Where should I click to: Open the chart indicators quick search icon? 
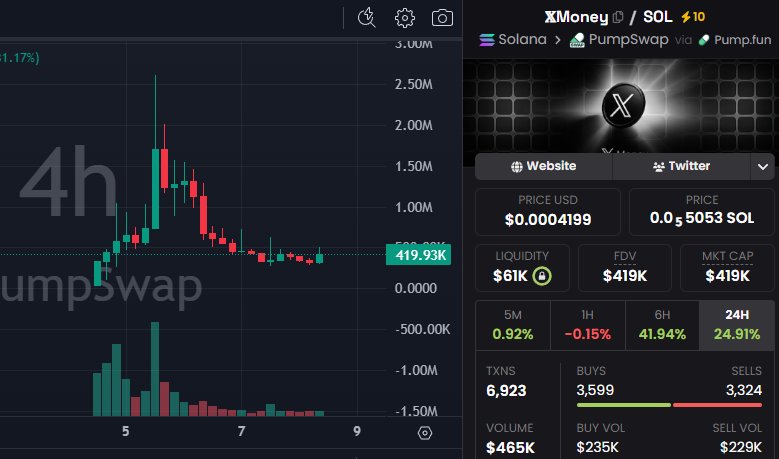coord(365,17)
